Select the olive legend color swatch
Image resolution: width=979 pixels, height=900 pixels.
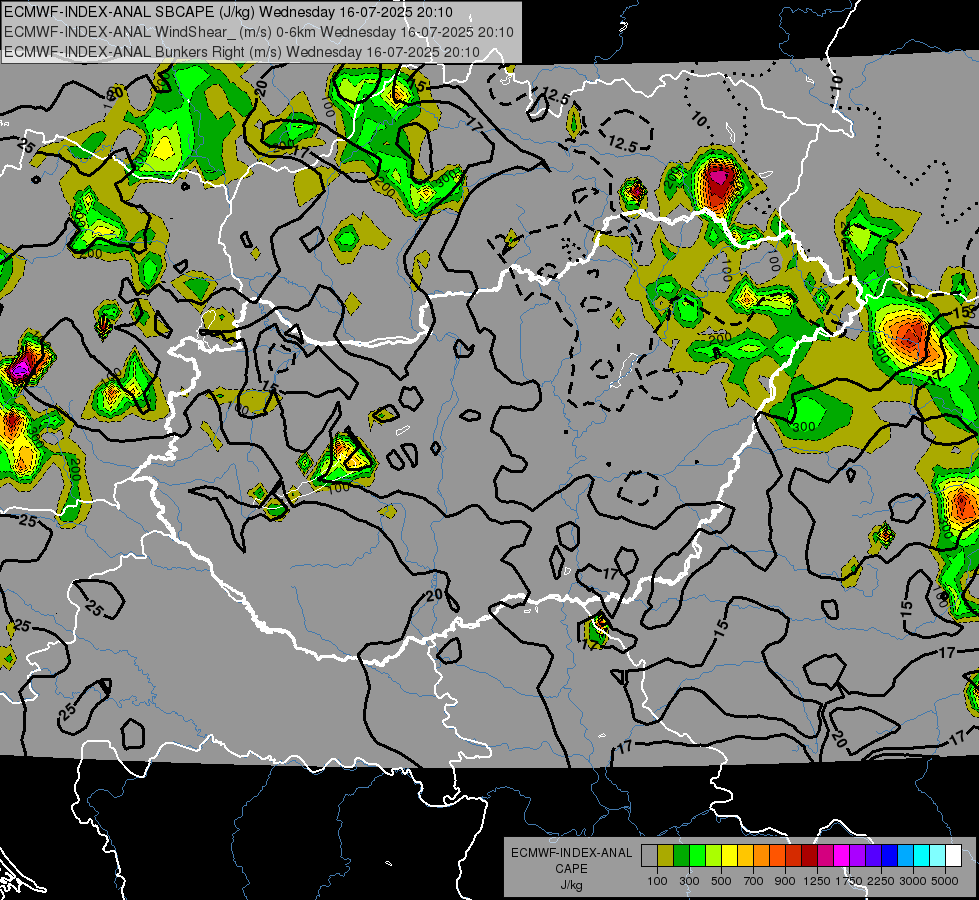point(665,856)
